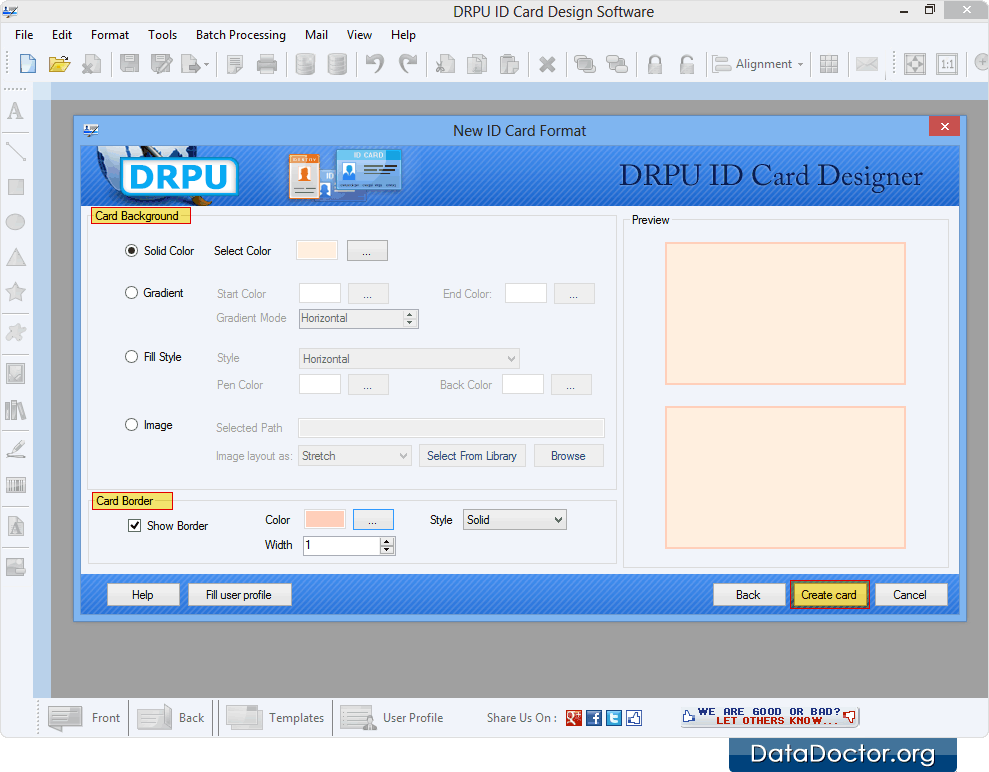989x772 pixels.
Task: Click the Selected Path text field
Action: [452, 428]
